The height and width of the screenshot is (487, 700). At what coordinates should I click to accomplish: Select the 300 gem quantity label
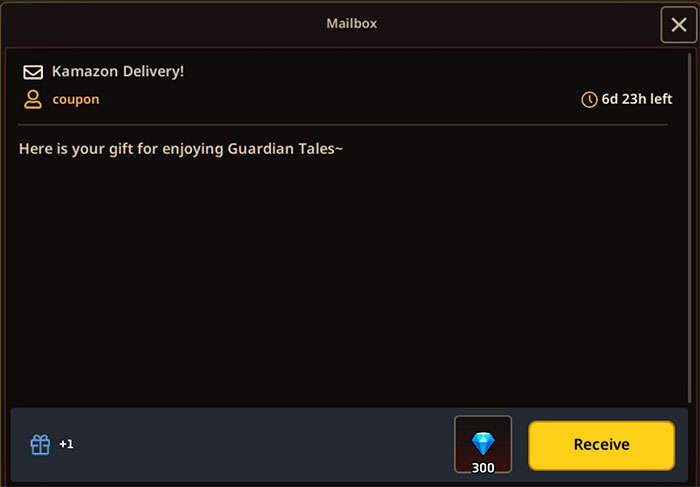pos(483,468)
